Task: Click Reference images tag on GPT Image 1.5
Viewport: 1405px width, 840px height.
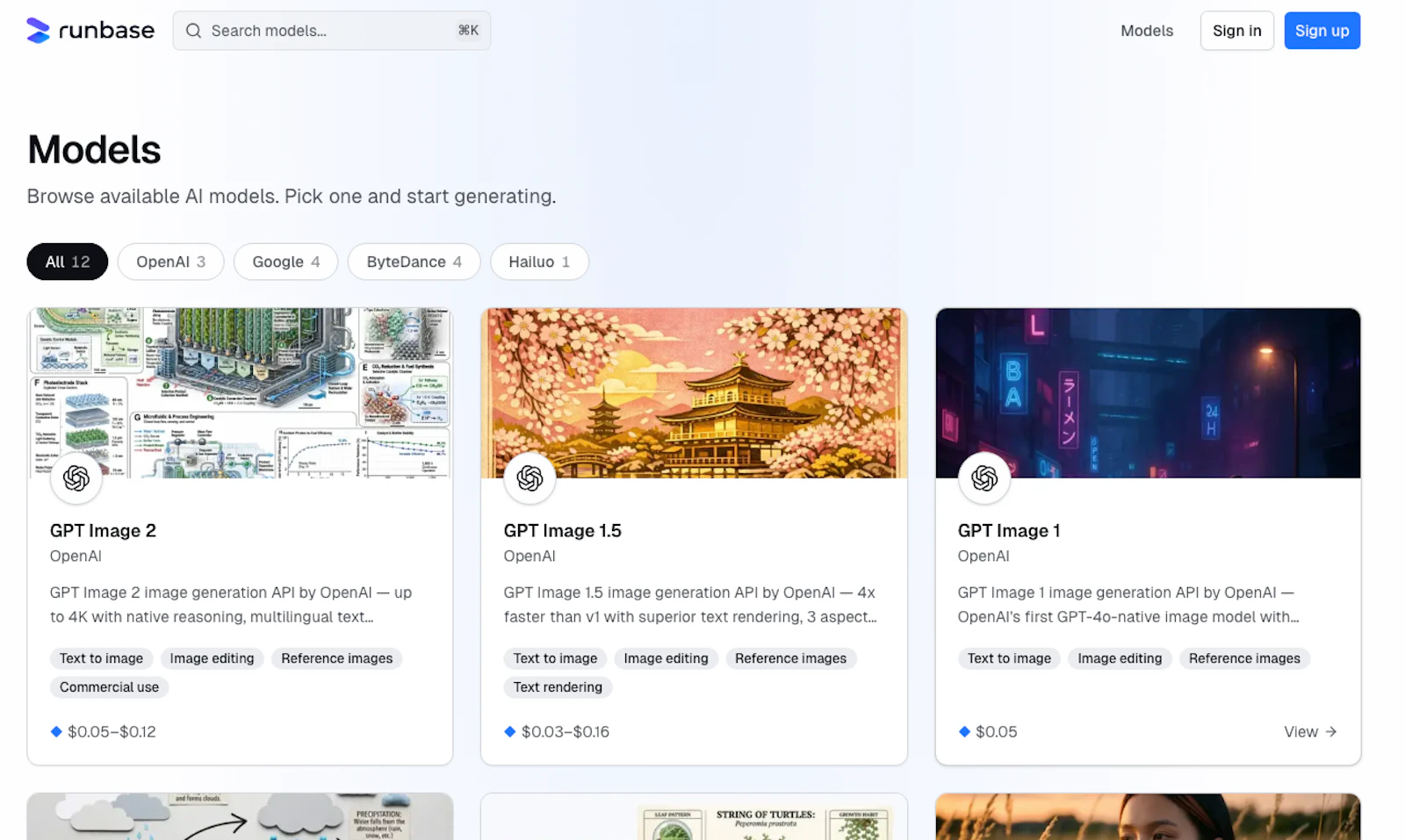Action: tap(790, 658)
